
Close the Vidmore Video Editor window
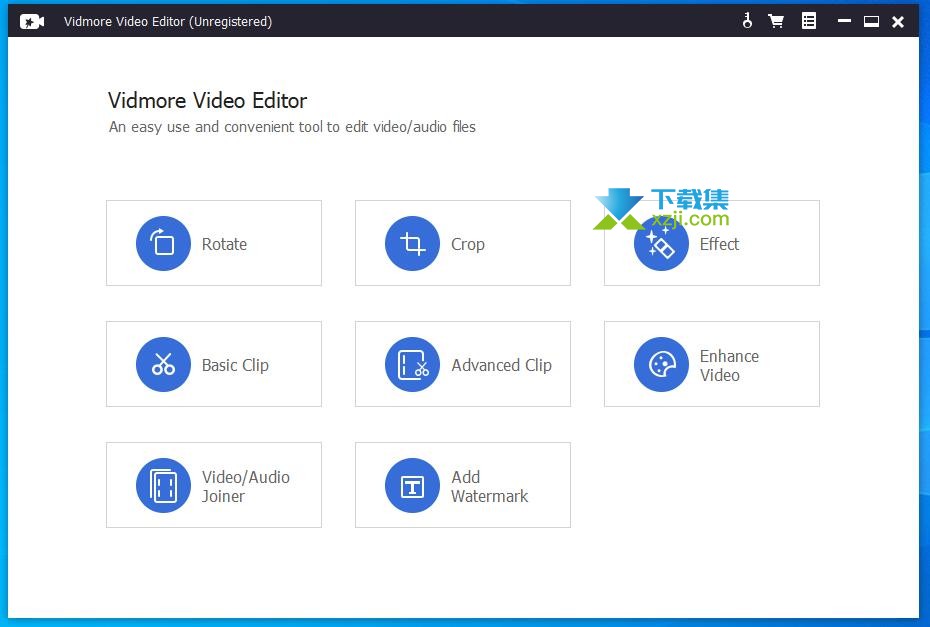[898, 22]
